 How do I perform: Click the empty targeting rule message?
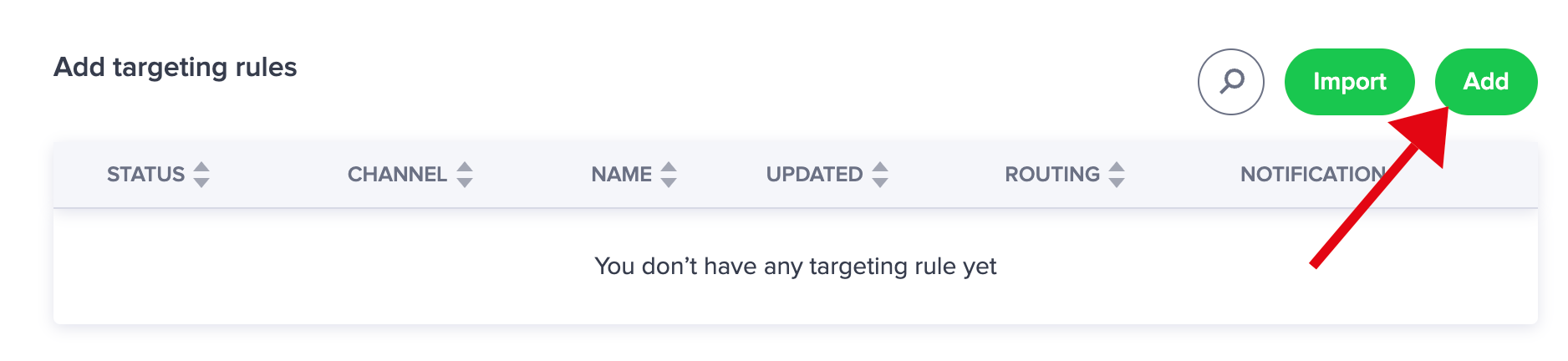(796, 266)
